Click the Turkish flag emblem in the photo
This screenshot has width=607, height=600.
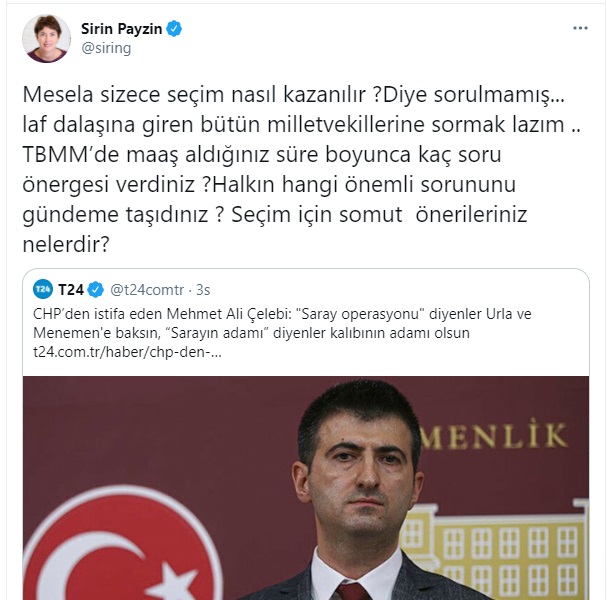click(123, 545)
